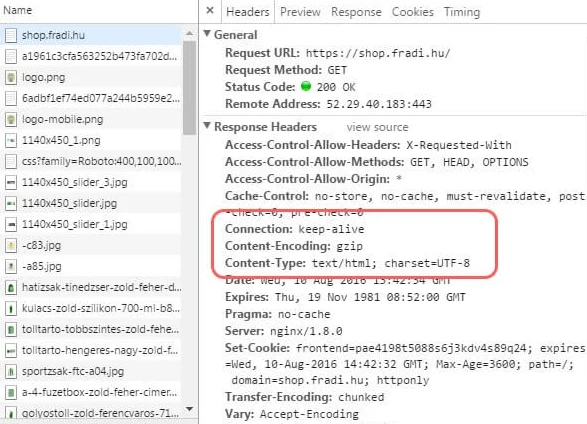Click the file icon beside 6adbf1ef74ed077a244b5959e2
The height and width of the screenshot is (424, 587).
click(11, 98)
